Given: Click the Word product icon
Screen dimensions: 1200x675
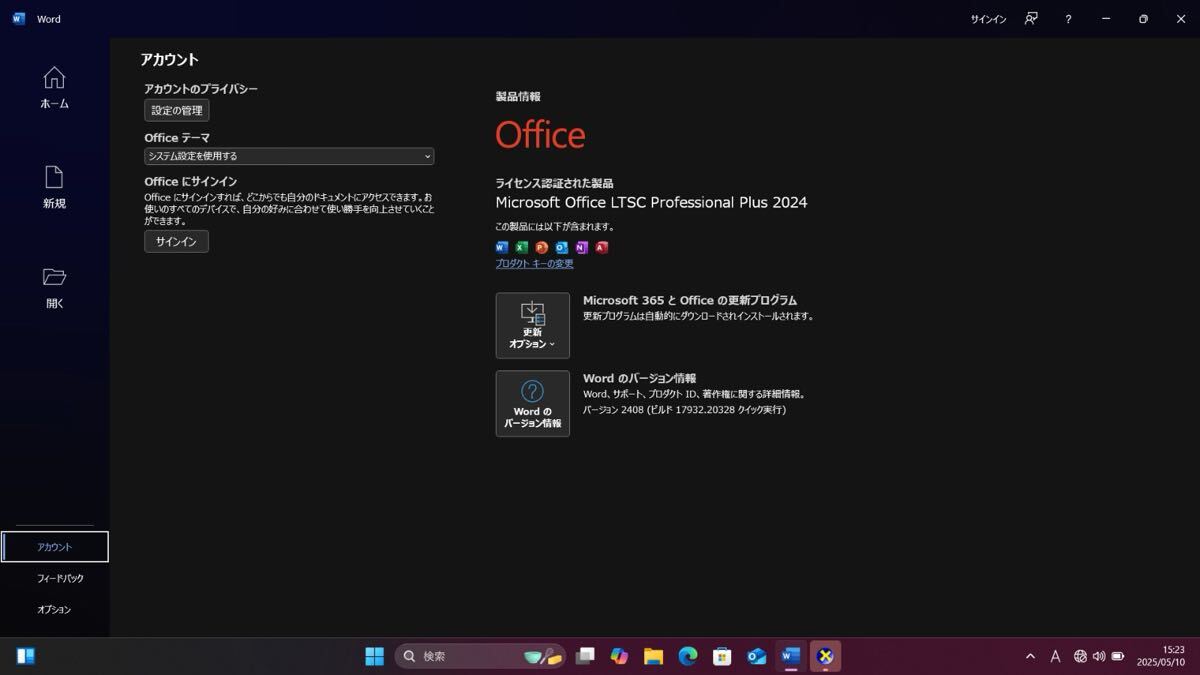Looking at the screenshot, I should click(x=502, y=247).
